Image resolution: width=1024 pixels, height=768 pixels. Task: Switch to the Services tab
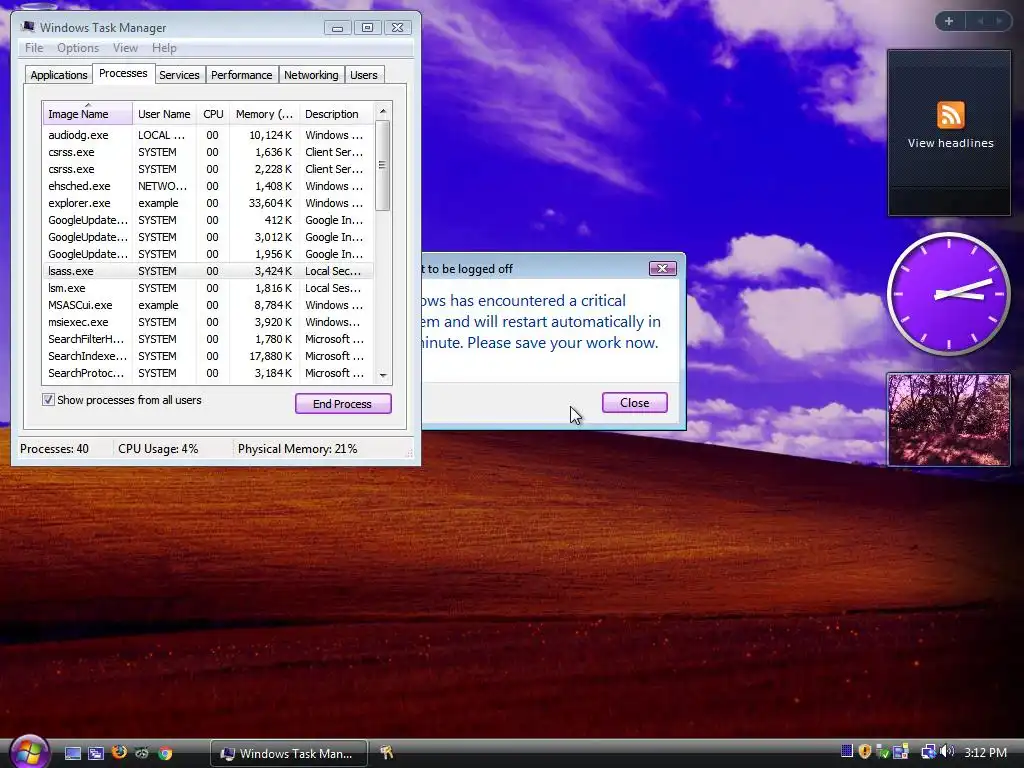(x=179, y=75)
